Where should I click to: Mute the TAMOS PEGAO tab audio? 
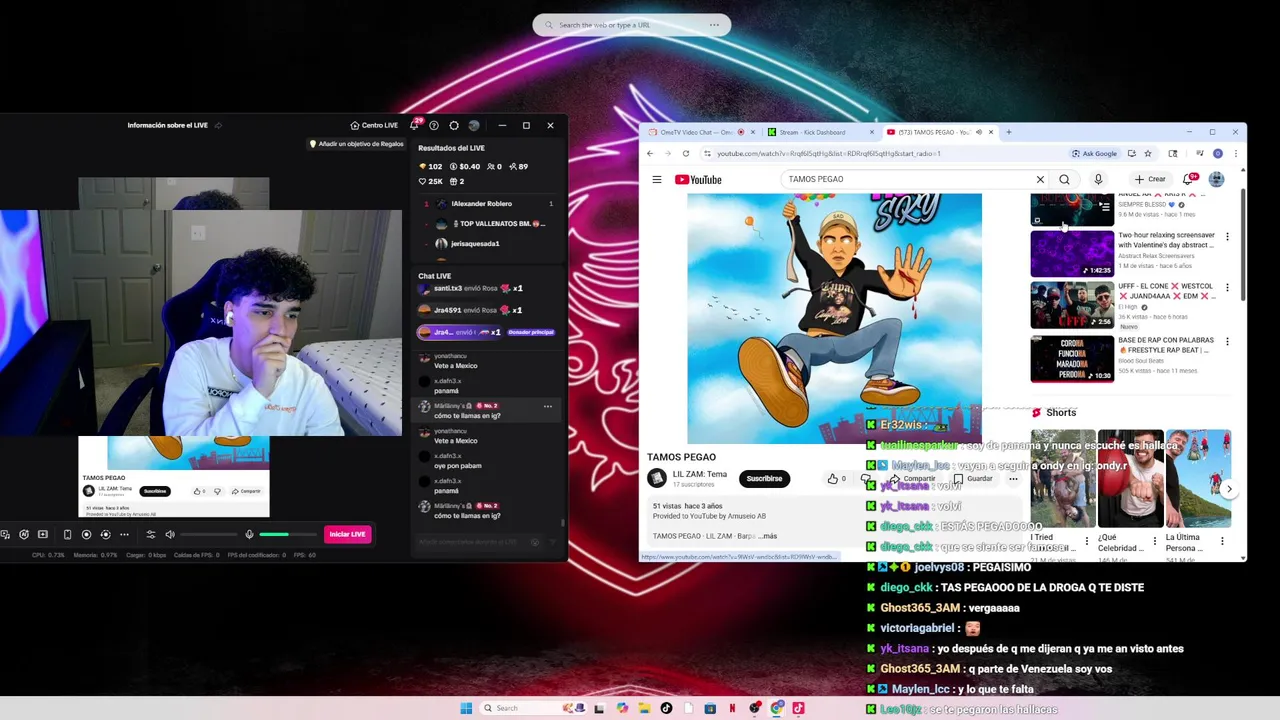[979, 132]
